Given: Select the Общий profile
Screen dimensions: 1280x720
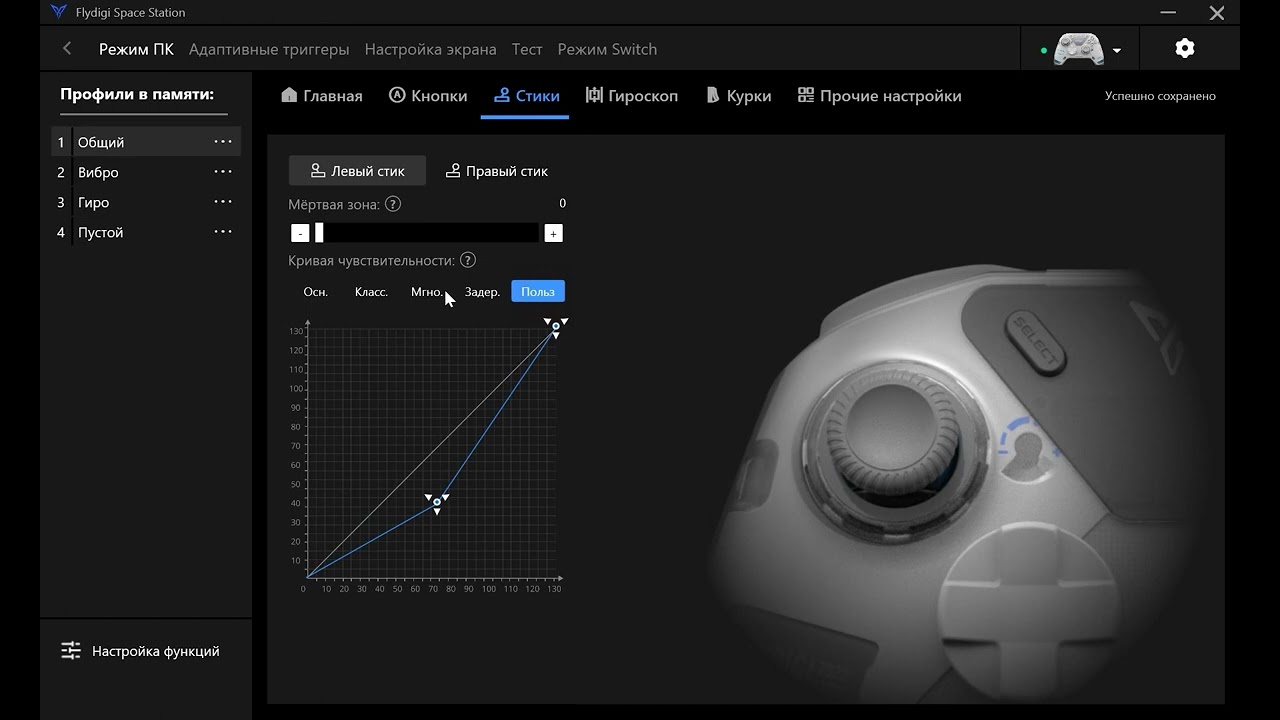Looking at the screenshot, I should click(146, 142).
